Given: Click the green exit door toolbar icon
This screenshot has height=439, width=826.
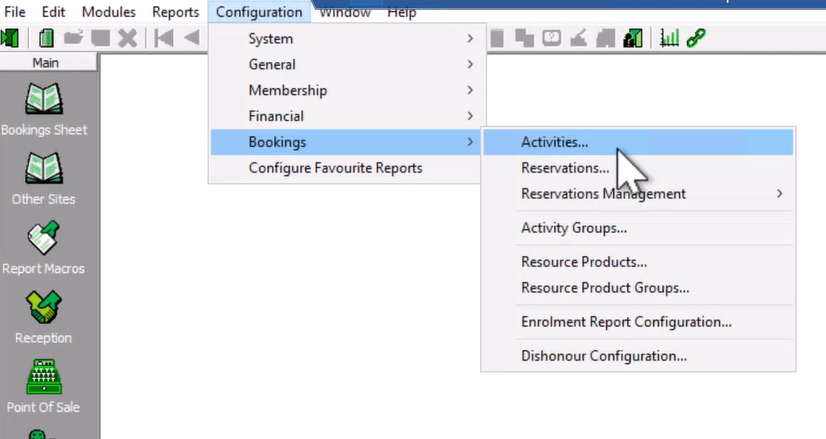Looking at the screenshot, I should pyautogui.click(x=10, y=38).
